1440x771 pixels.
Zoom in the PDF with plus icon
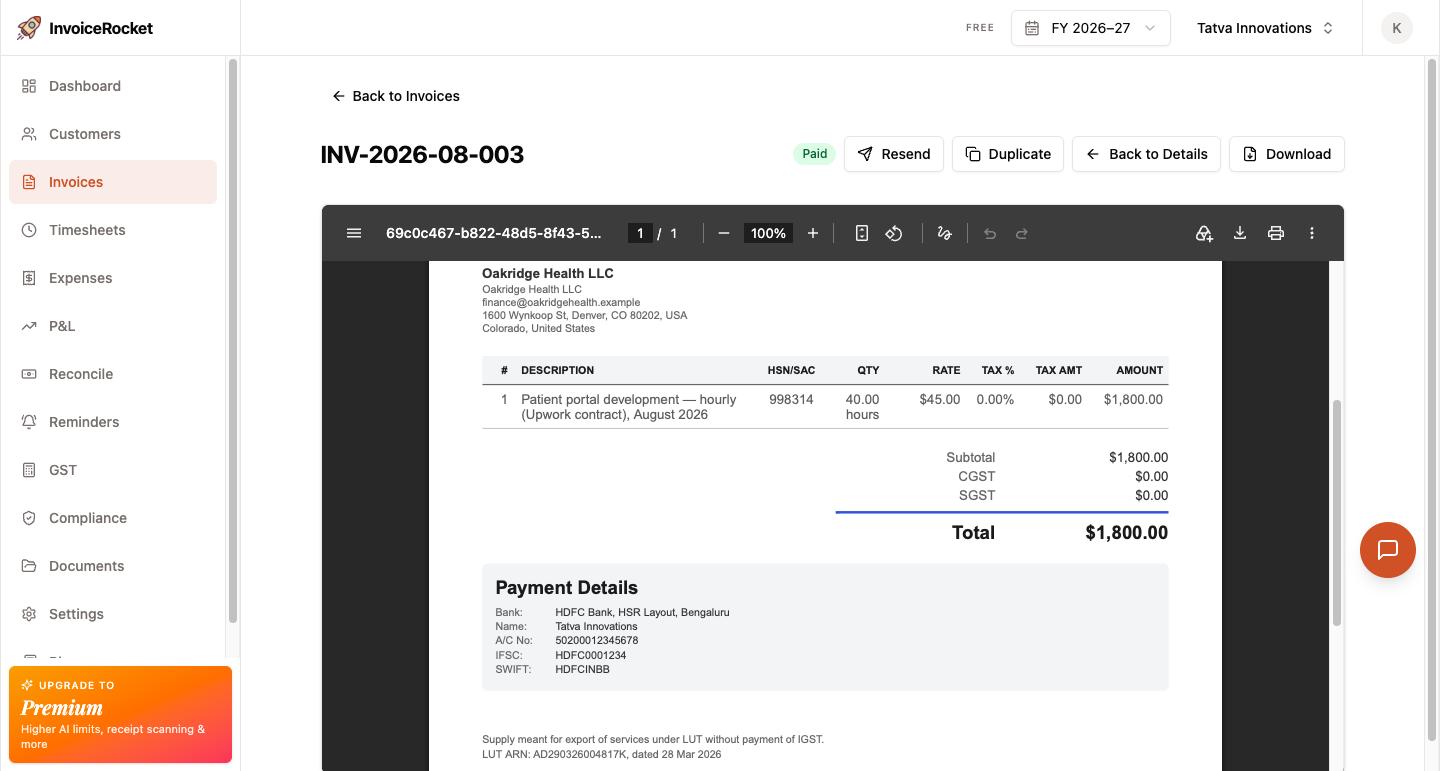813,233
